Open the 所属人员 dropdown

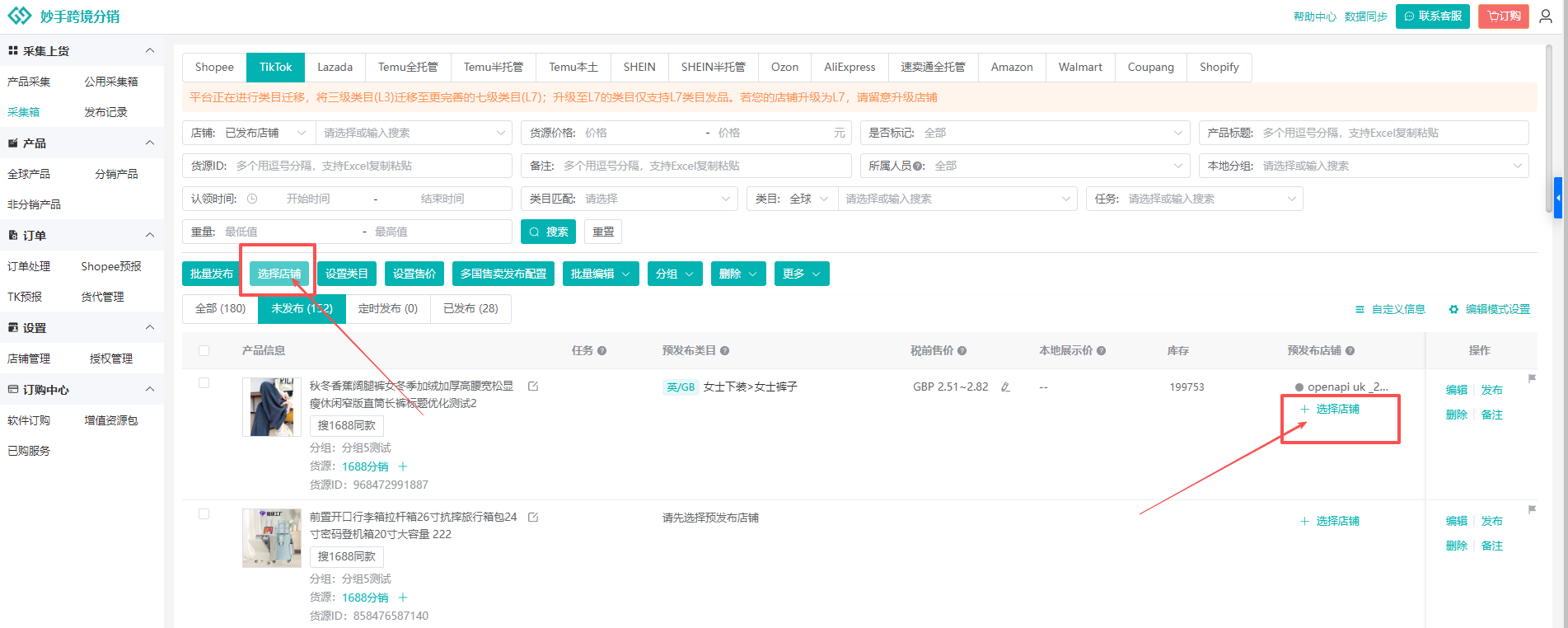point(1025,166)
